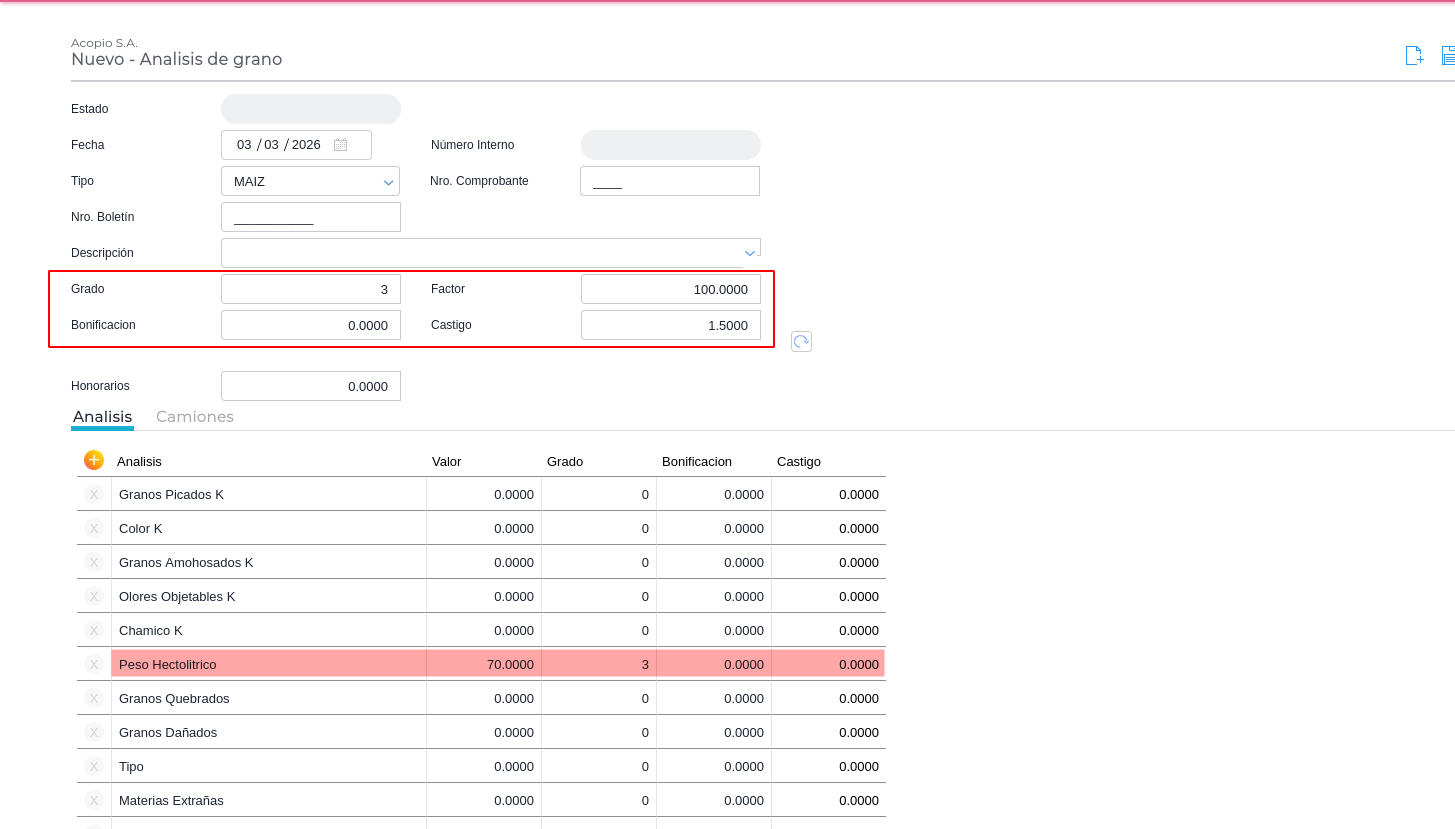Click the Castigo field showing 1.5000
Viewport: 1455px width, 829px height.
click(670, 325)
